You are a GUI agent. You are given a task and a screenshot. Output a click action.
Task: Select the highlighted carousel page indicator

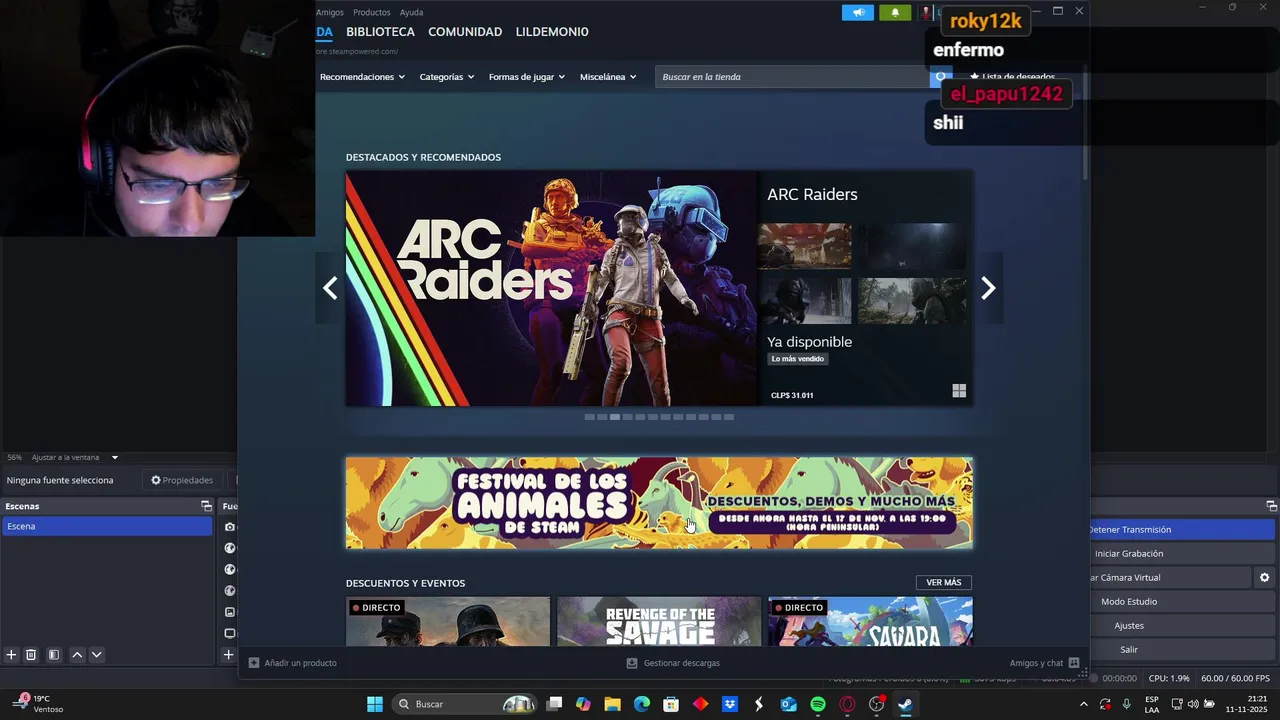tap(614, 417)
